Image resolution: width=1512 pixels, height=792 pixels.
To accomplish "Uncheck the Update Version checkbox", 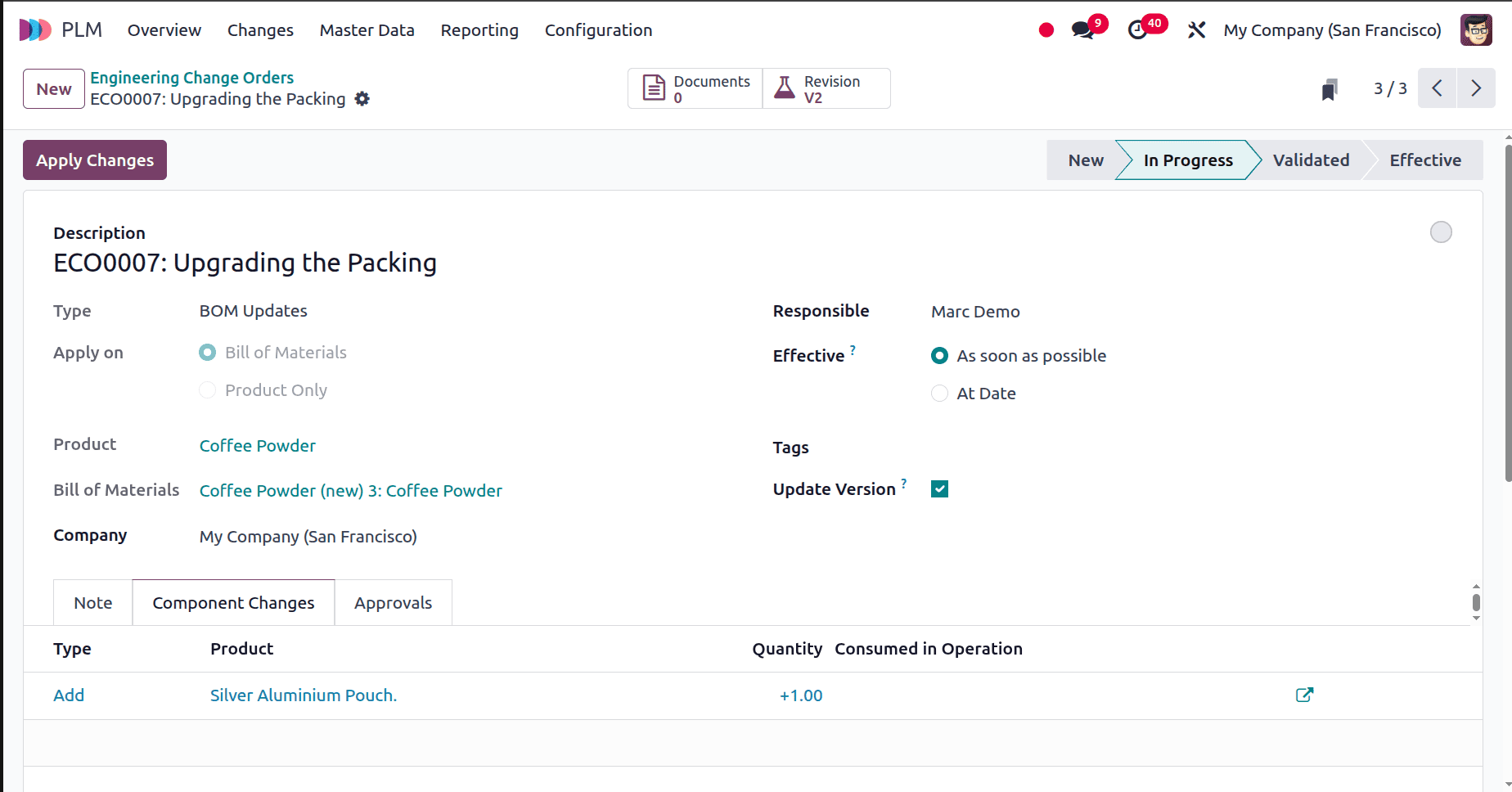I will [940, 489].
